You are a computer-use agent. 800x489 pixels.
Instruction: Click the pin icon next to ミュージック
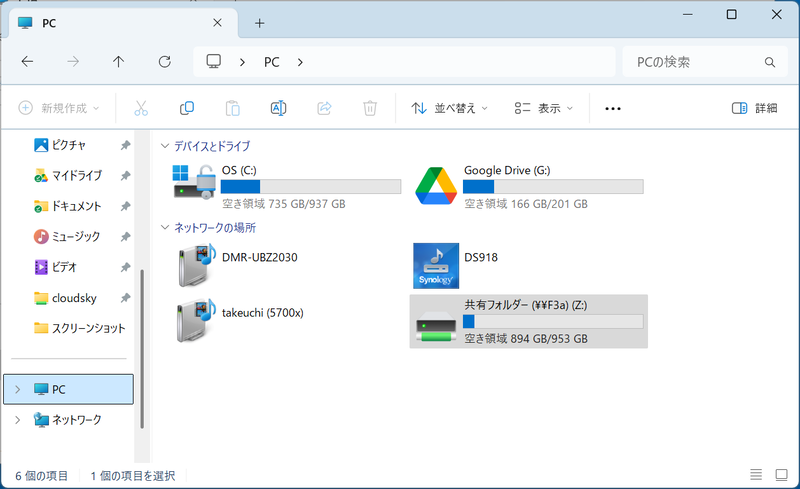125,237
